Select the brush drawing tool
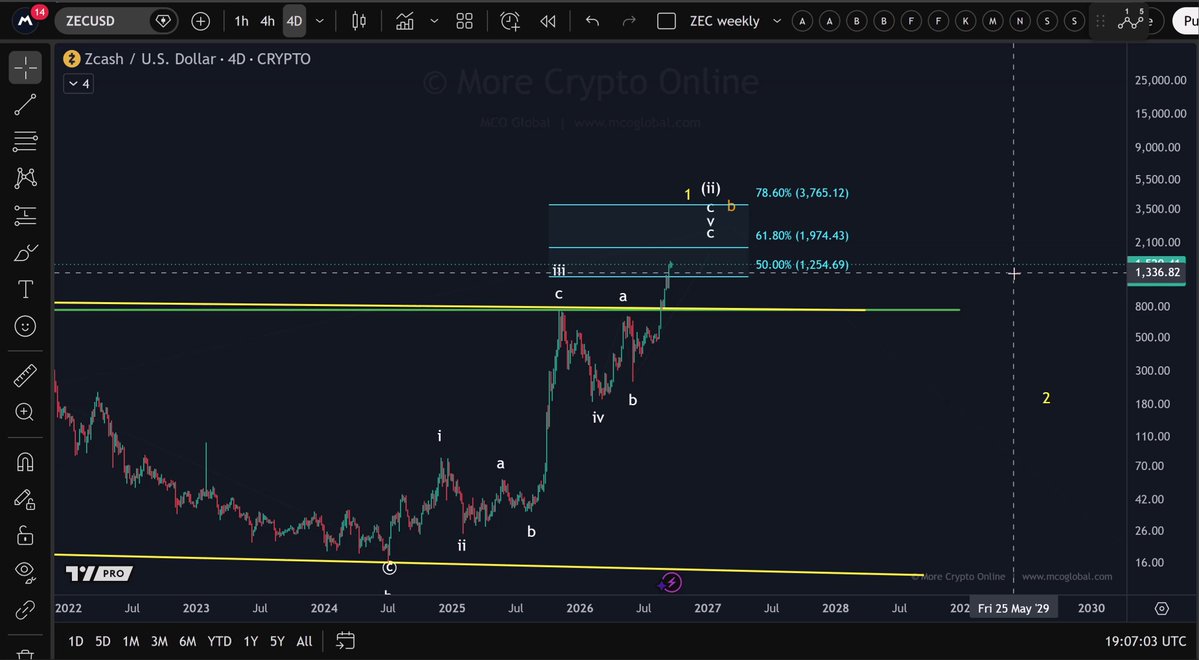Screen dimensions: 1199x660 25,252
